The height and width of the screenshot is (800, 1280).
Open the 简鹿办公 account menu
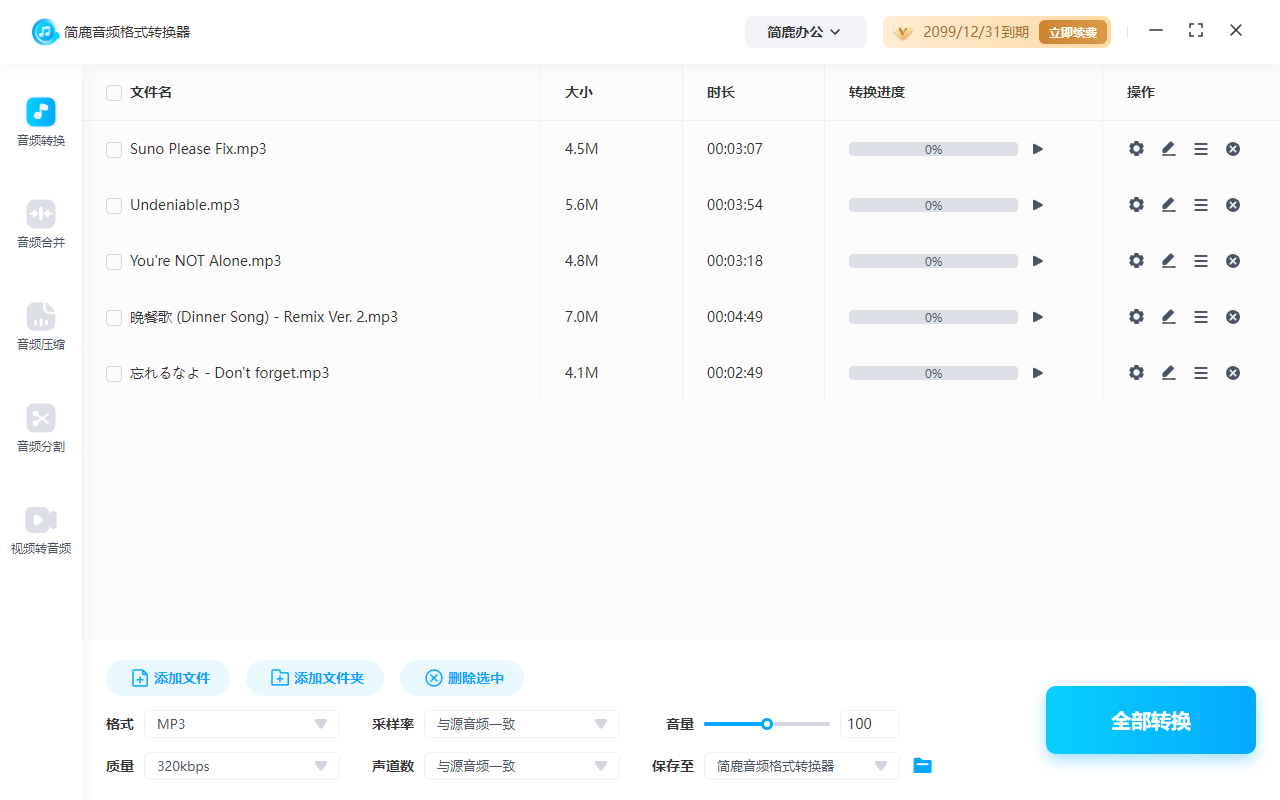point(806,31)
